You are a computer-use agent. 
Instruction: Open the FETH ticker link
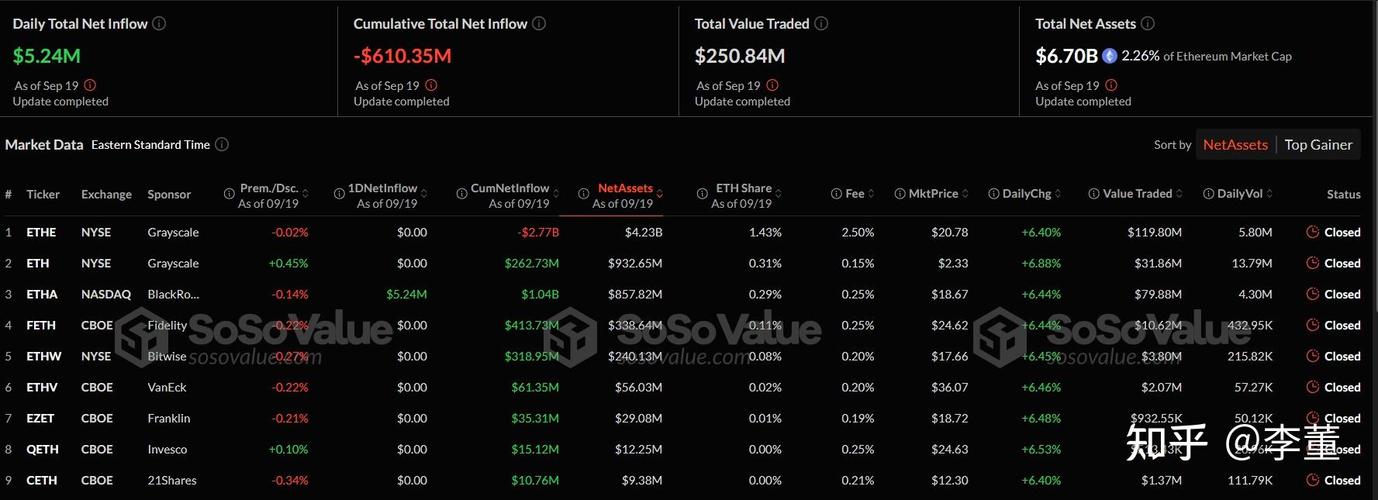click(x=42, y=325)
